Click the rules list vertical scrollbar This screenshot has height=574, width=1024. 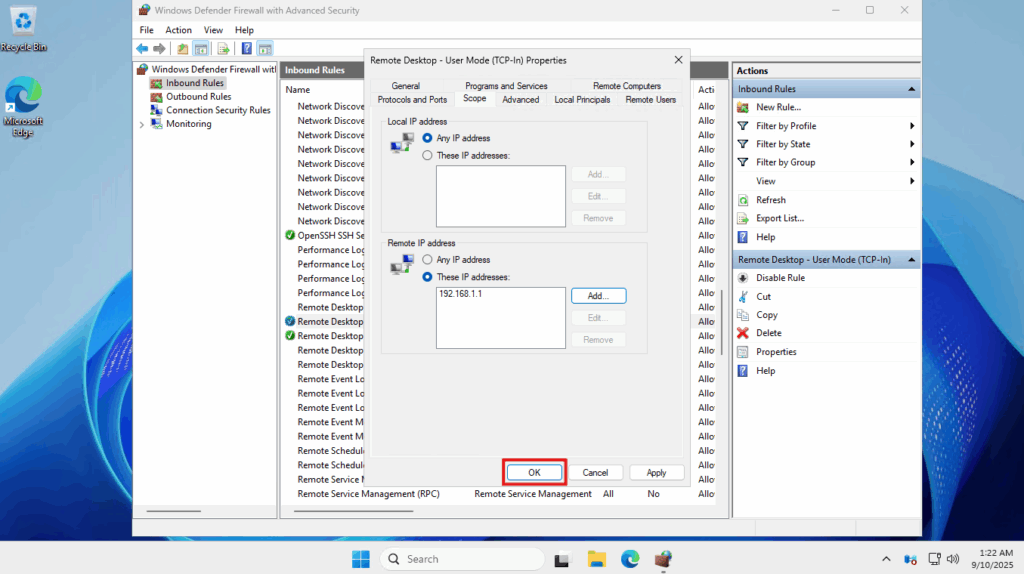point(721,320)
